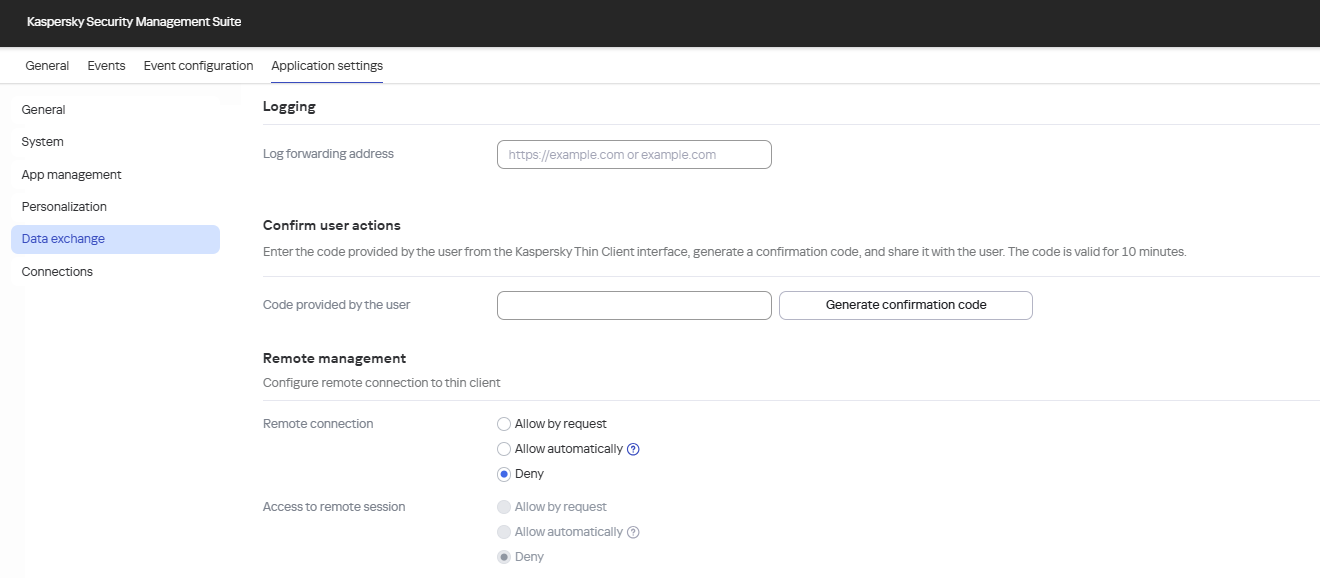This screenshot has width=1320, height=578.
Task: Click Generate confirmation code
Action: pyautogui.click(x=904, y=305)
